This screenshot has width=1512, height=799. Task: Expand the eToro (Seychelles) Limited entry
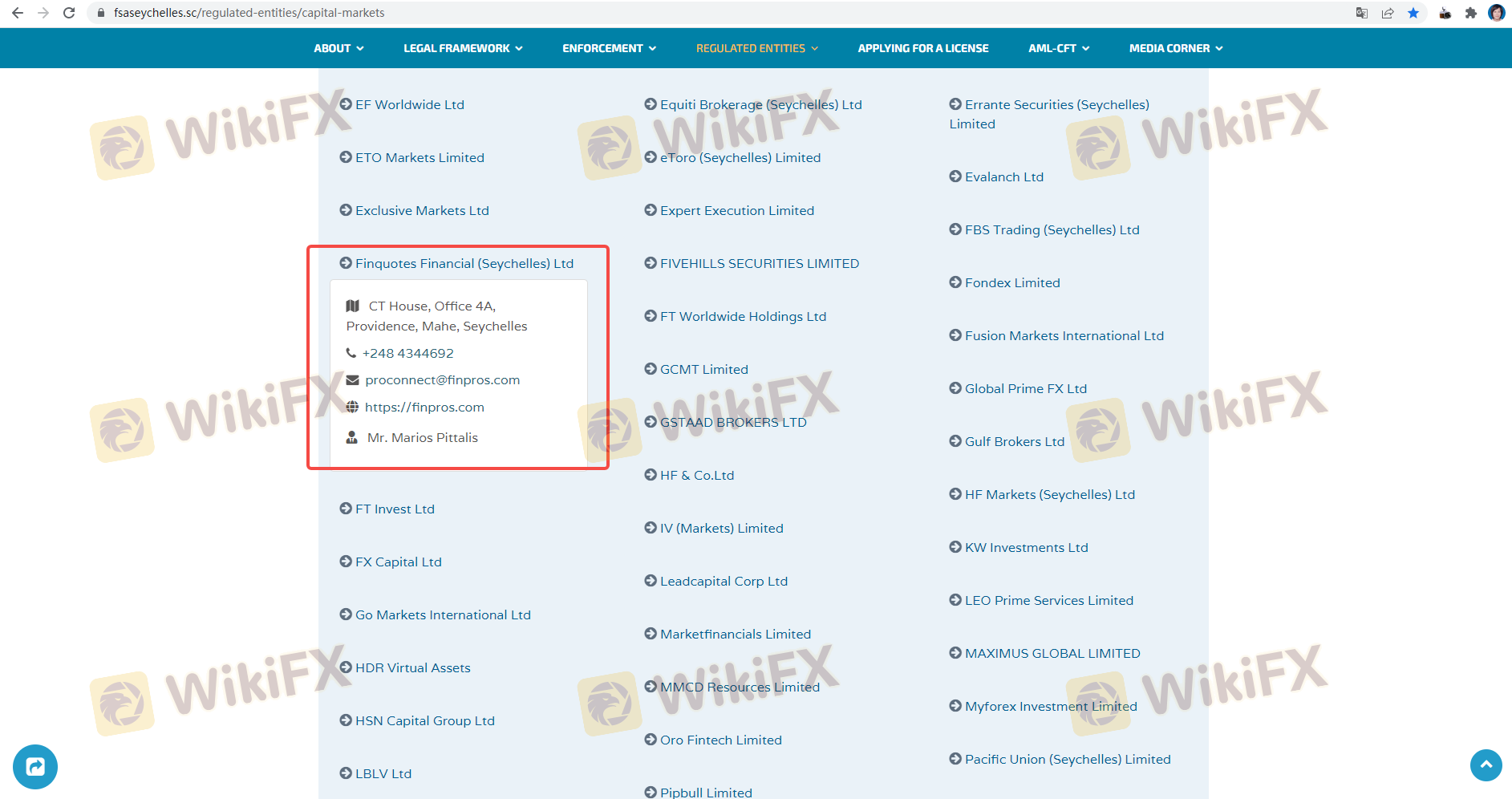(740, 157)
